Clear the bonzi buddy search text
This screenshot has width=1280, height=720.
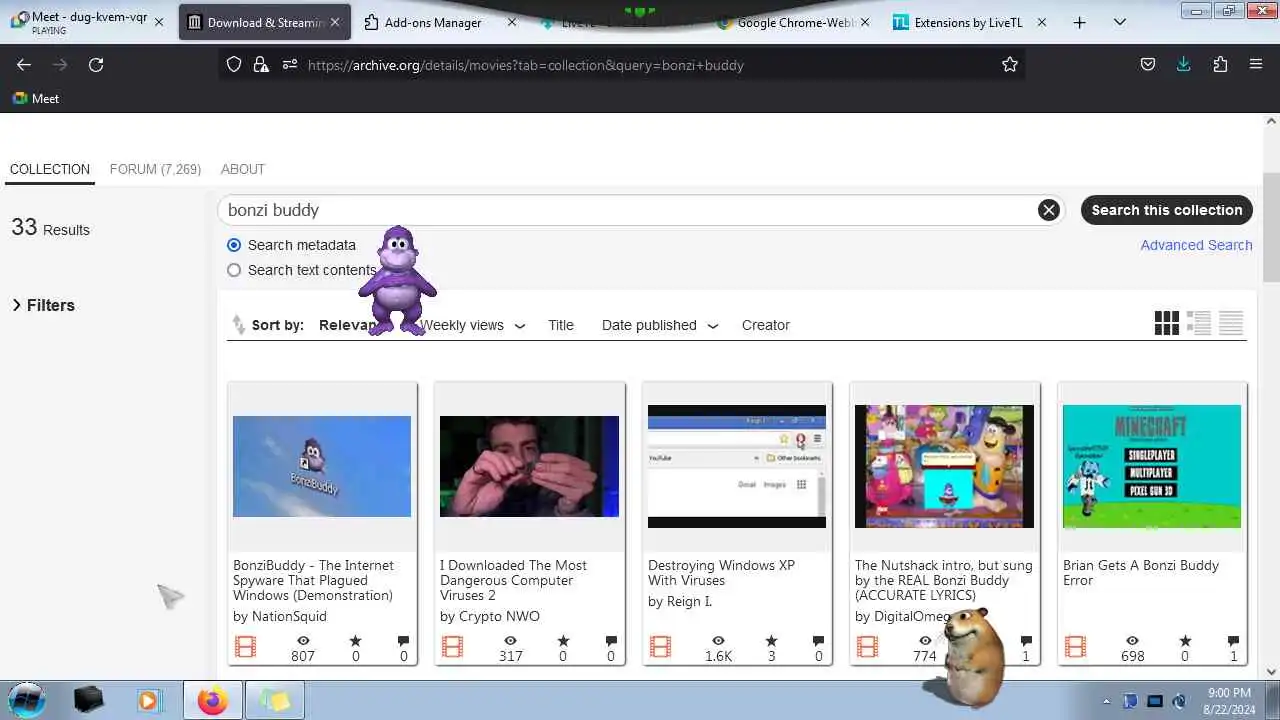coord(1048,210)
